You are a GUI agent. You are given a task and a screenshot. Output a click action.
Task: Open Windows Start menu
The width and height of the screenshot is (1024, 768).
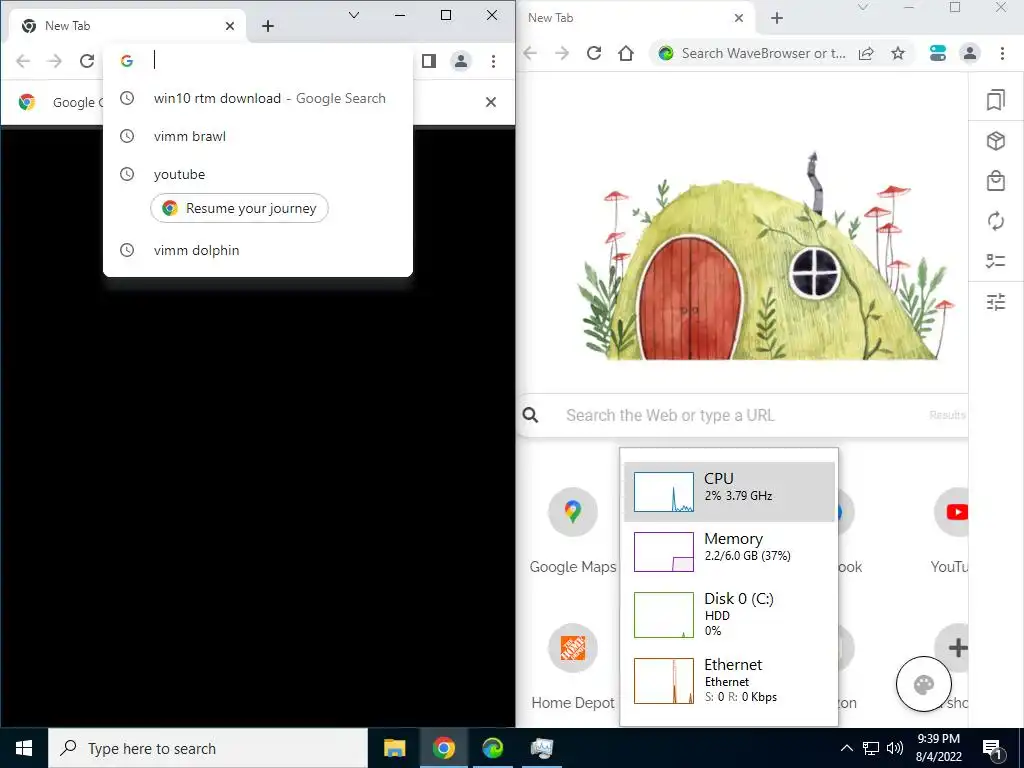24,748
